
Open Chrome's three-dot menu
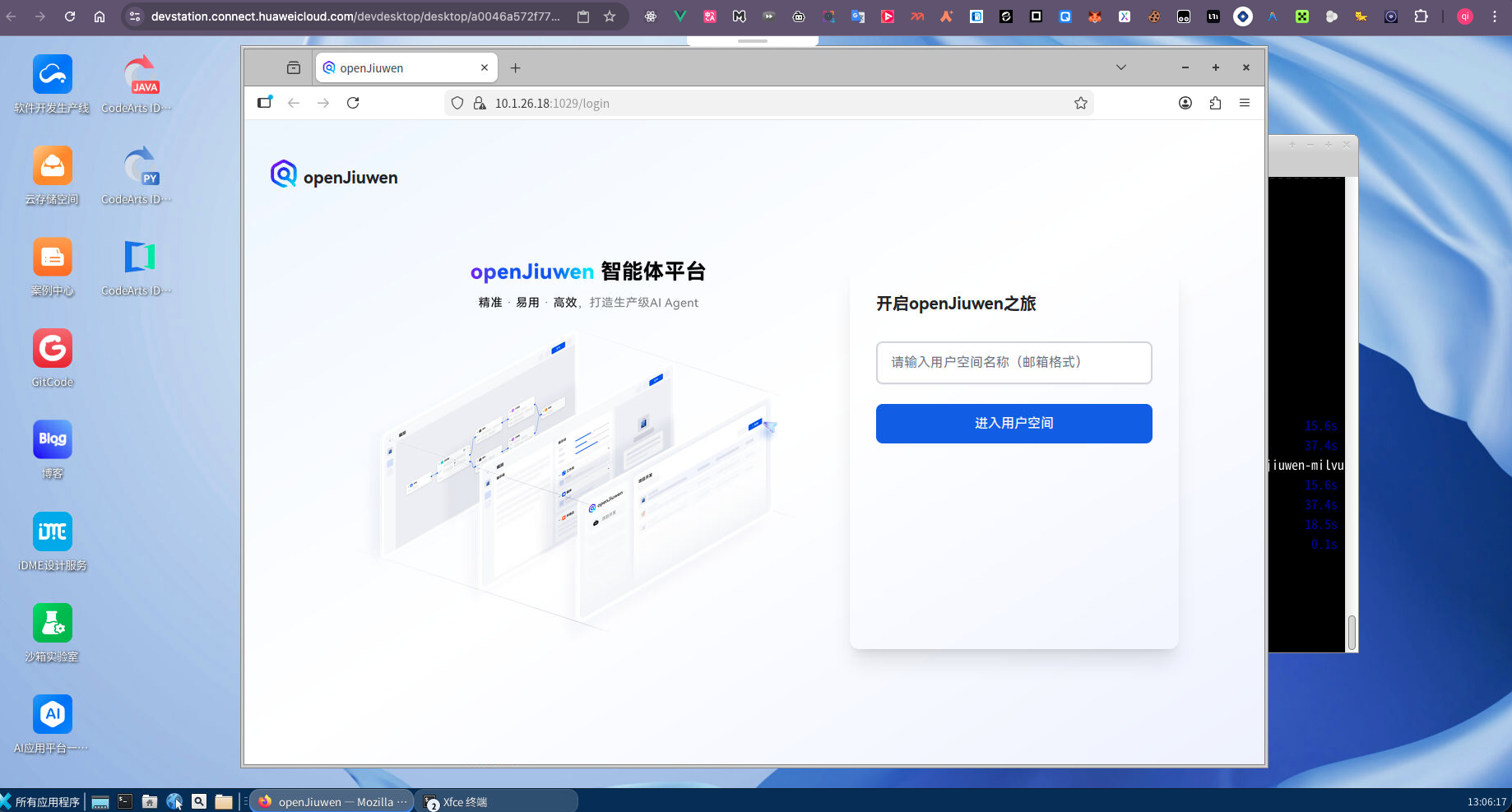point(1496,16)
